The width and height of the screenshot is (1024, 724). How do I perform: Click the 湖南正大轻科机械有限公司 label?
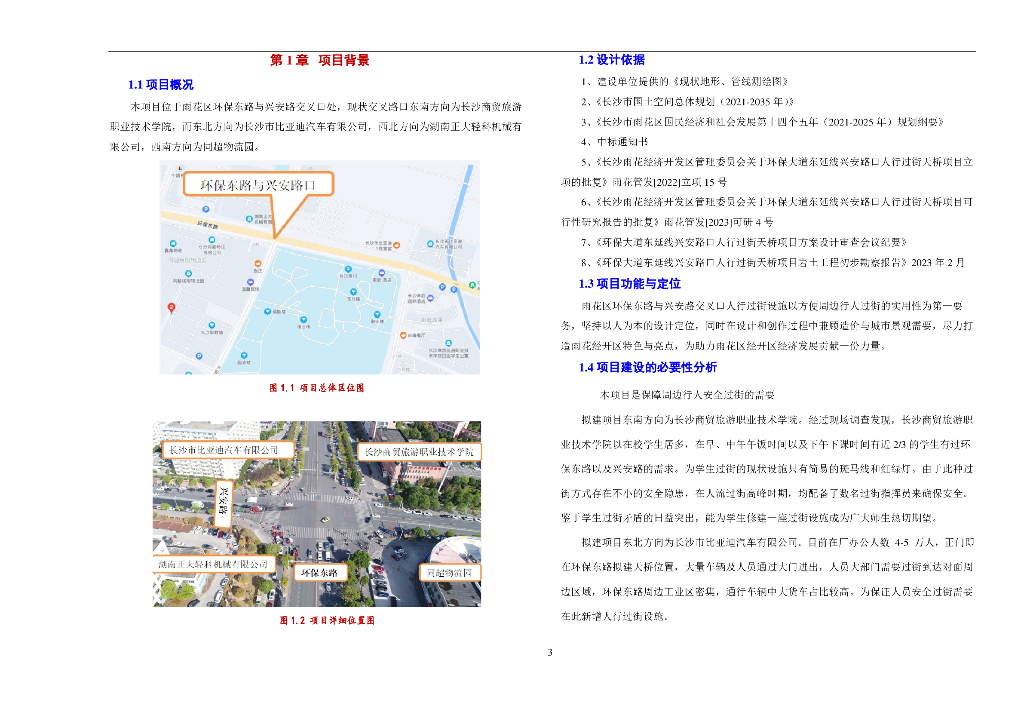tap(214, 563)
